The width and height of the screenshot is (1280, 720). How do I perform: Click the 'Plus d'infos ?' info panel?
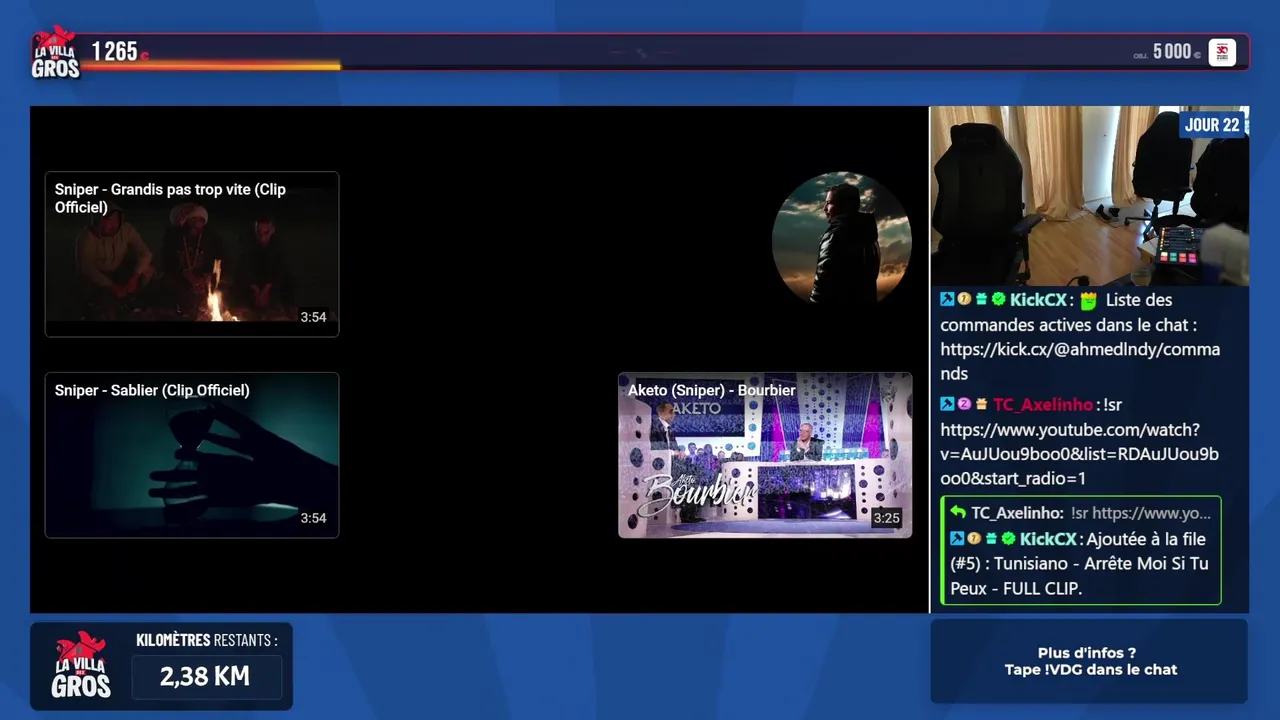point(1089,661)
